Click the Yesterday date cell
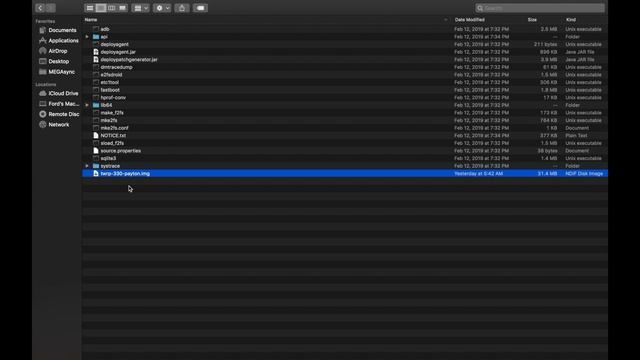Screen dimensions: 640x360 478,173
